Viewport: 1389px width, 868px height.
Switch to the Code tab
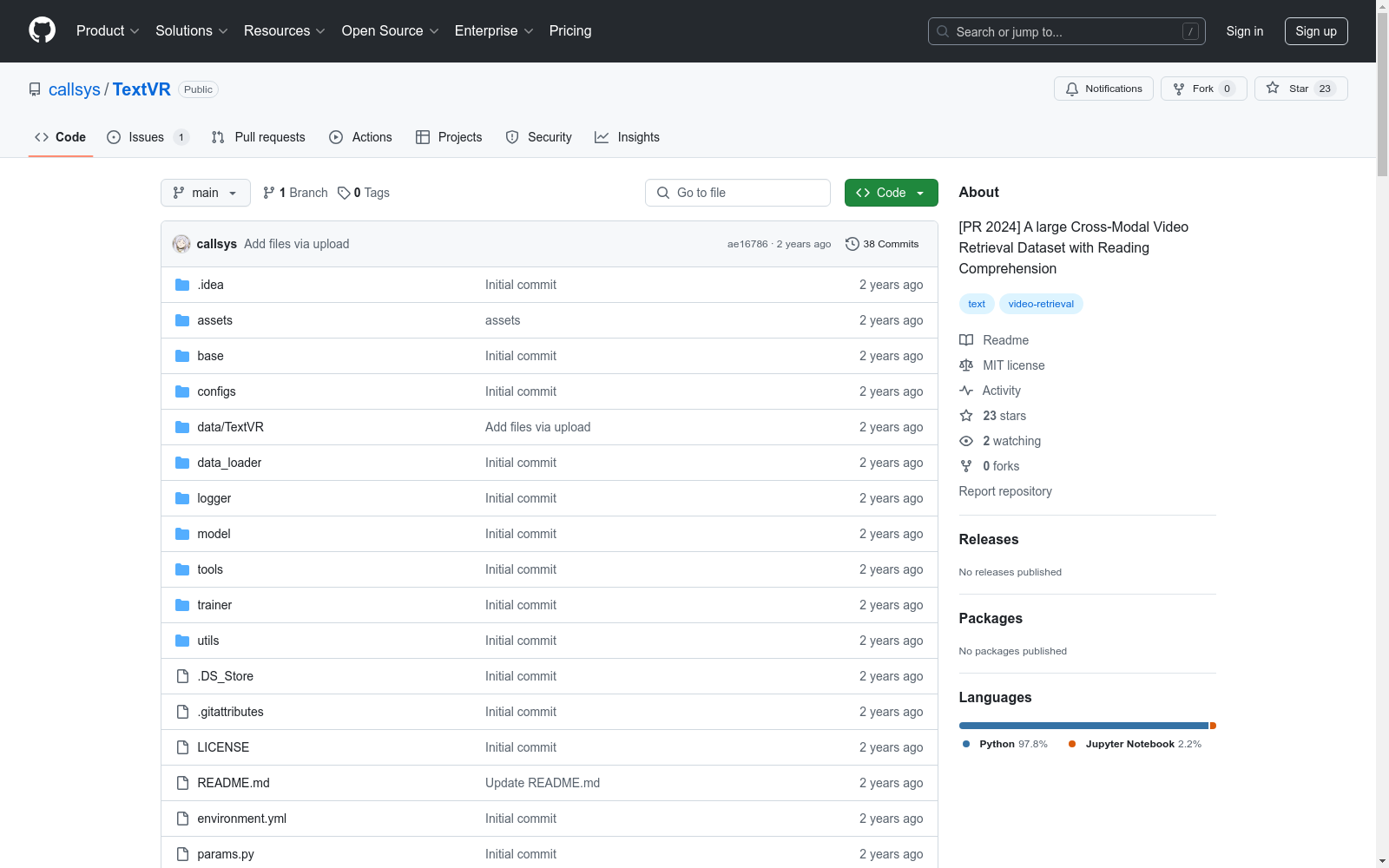(x=61, y=137)
